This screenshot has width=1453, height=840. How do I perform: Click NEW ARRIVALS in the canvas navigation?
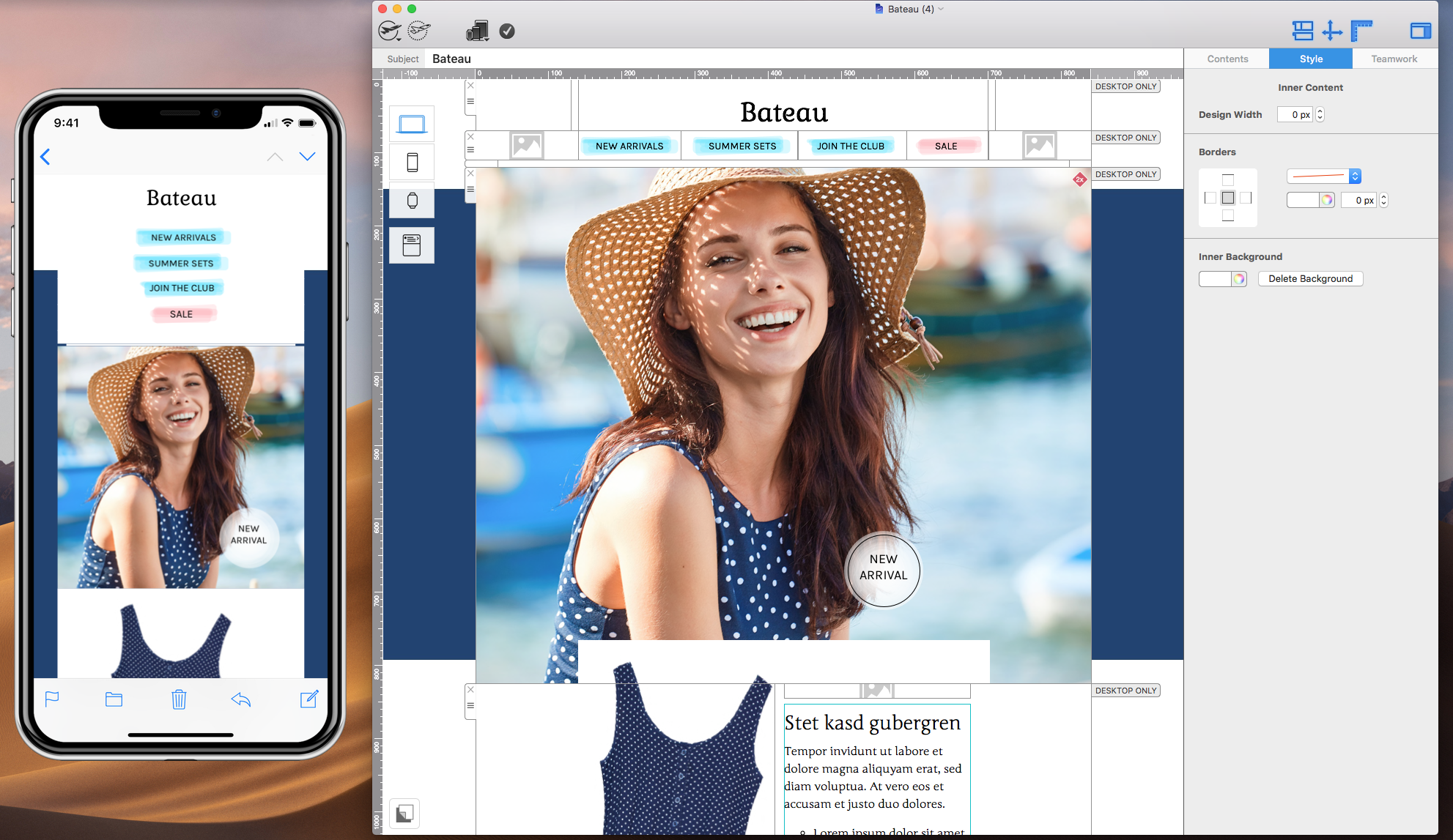click(629, 146)
